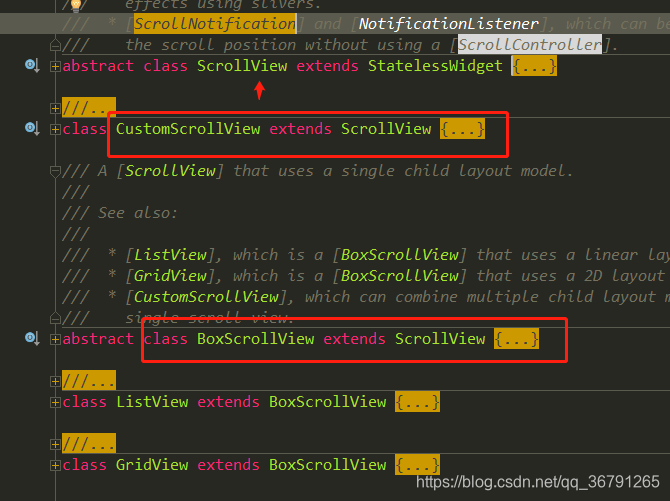670x501 pixels.
Task: Expand the folded comment above CustomScrollView
Action: click(x=55, y=108)
